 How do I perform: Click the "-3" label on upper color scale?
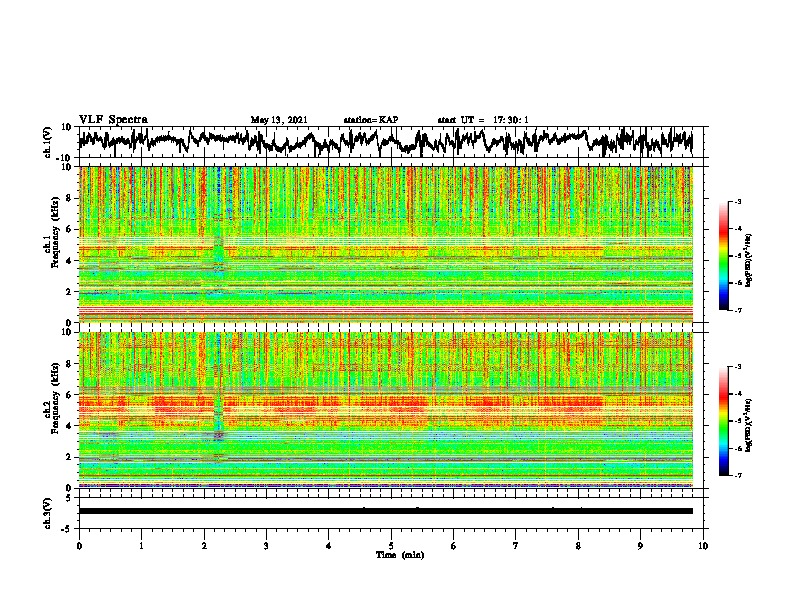(738, 202)
